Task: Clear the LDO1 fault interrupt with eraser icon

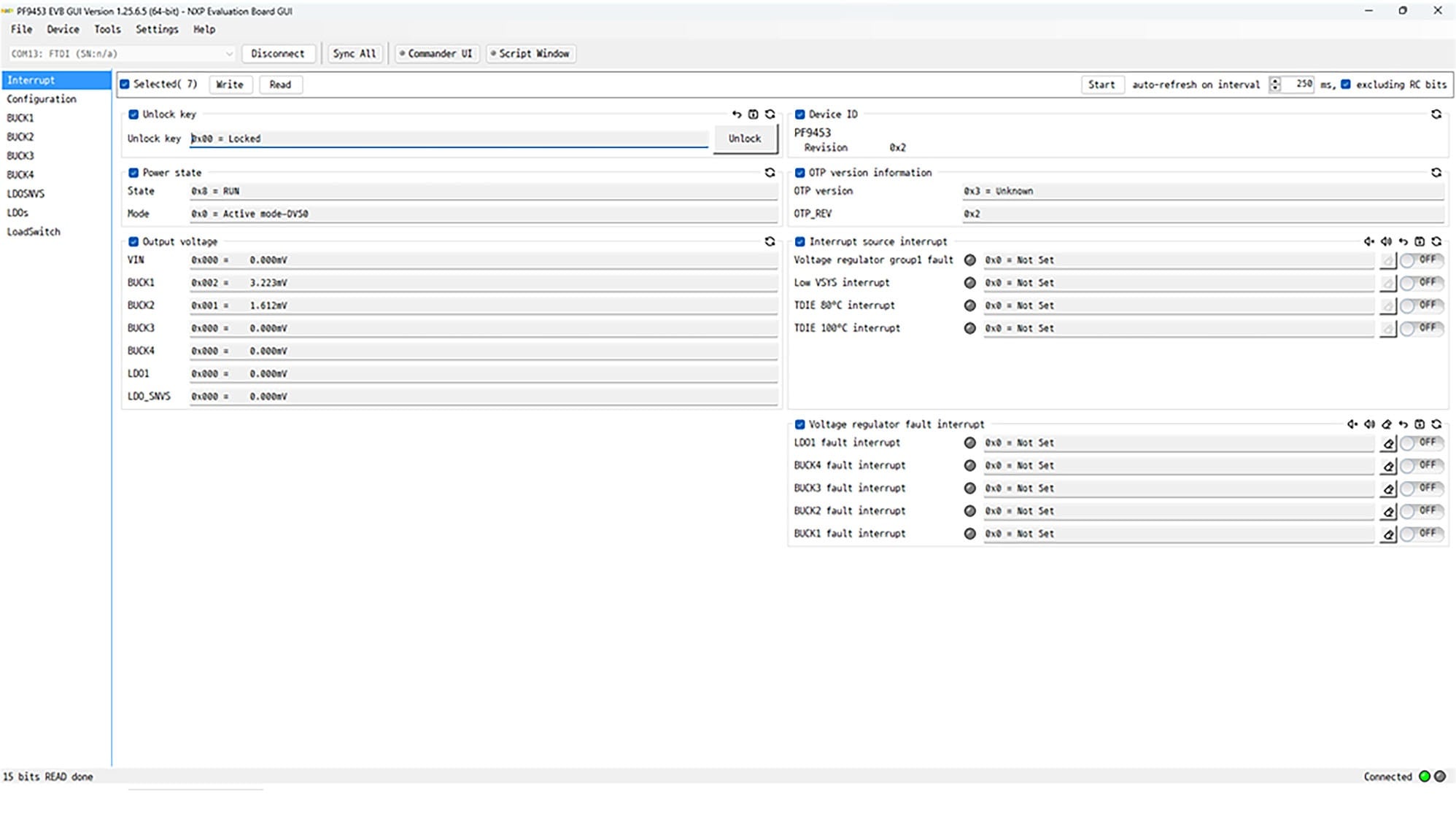Action: pos(1389,443)
